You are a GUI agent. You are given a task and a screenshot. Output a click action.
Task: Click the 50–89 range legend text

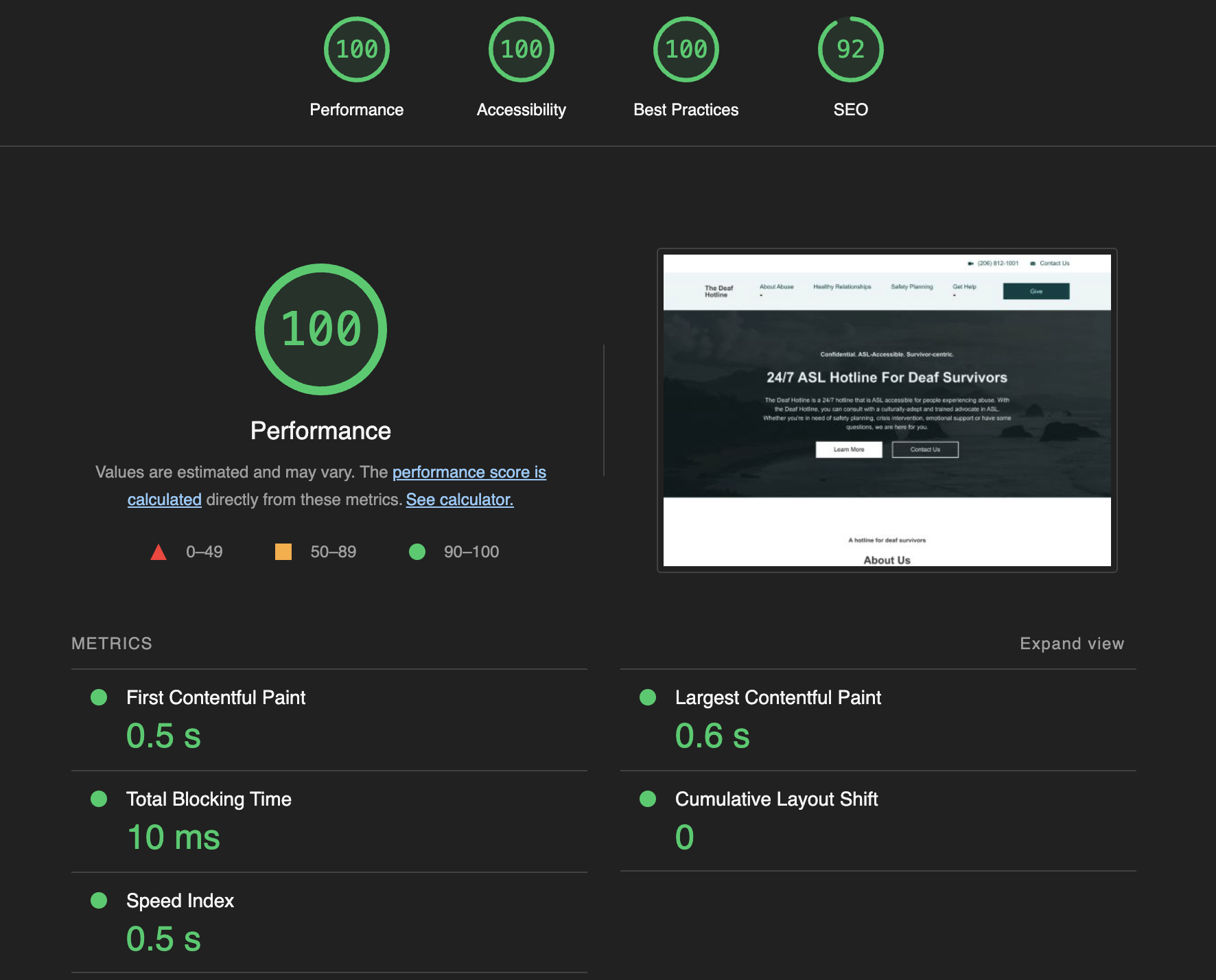(334, 552)
